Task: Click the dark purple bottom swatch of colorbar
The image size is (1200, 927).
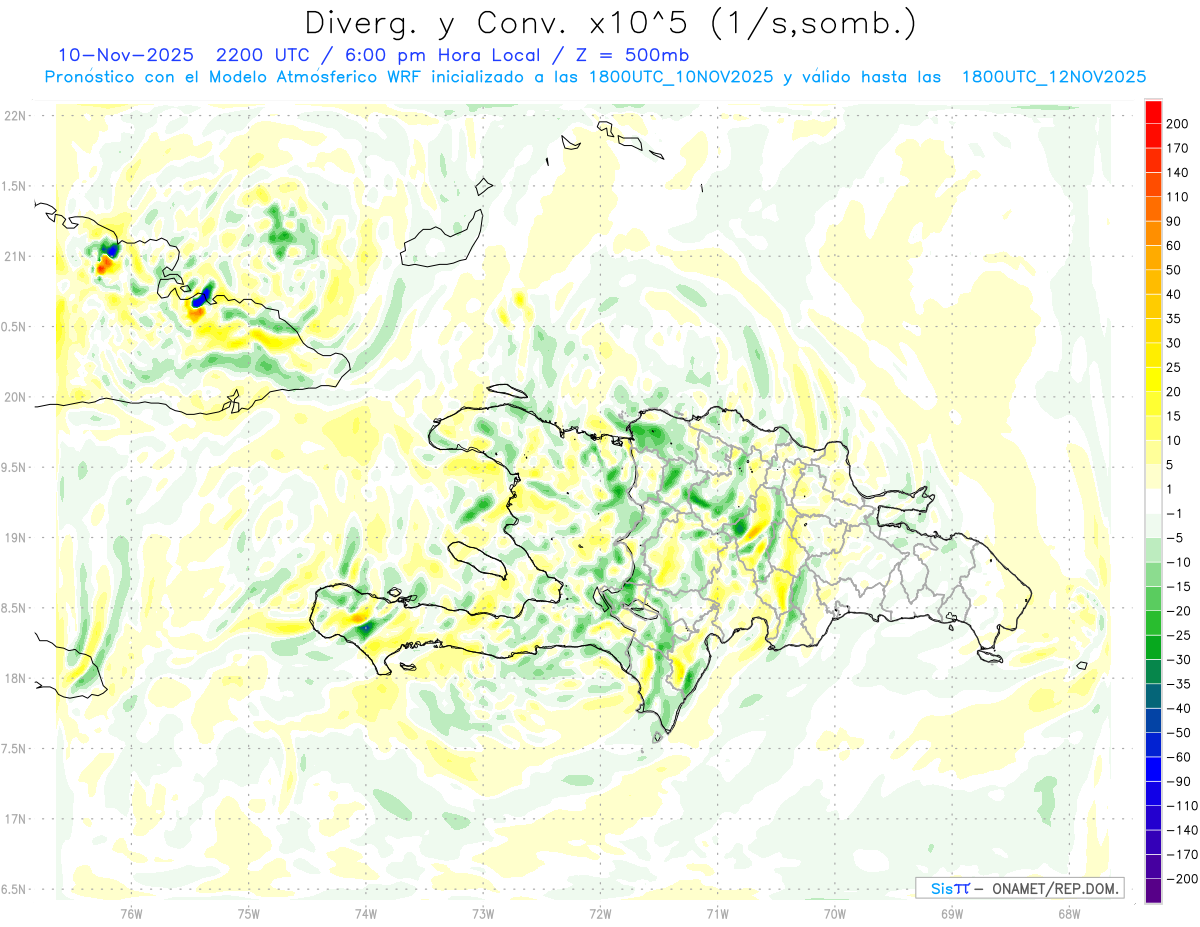Action: (x=1154, y=891)
